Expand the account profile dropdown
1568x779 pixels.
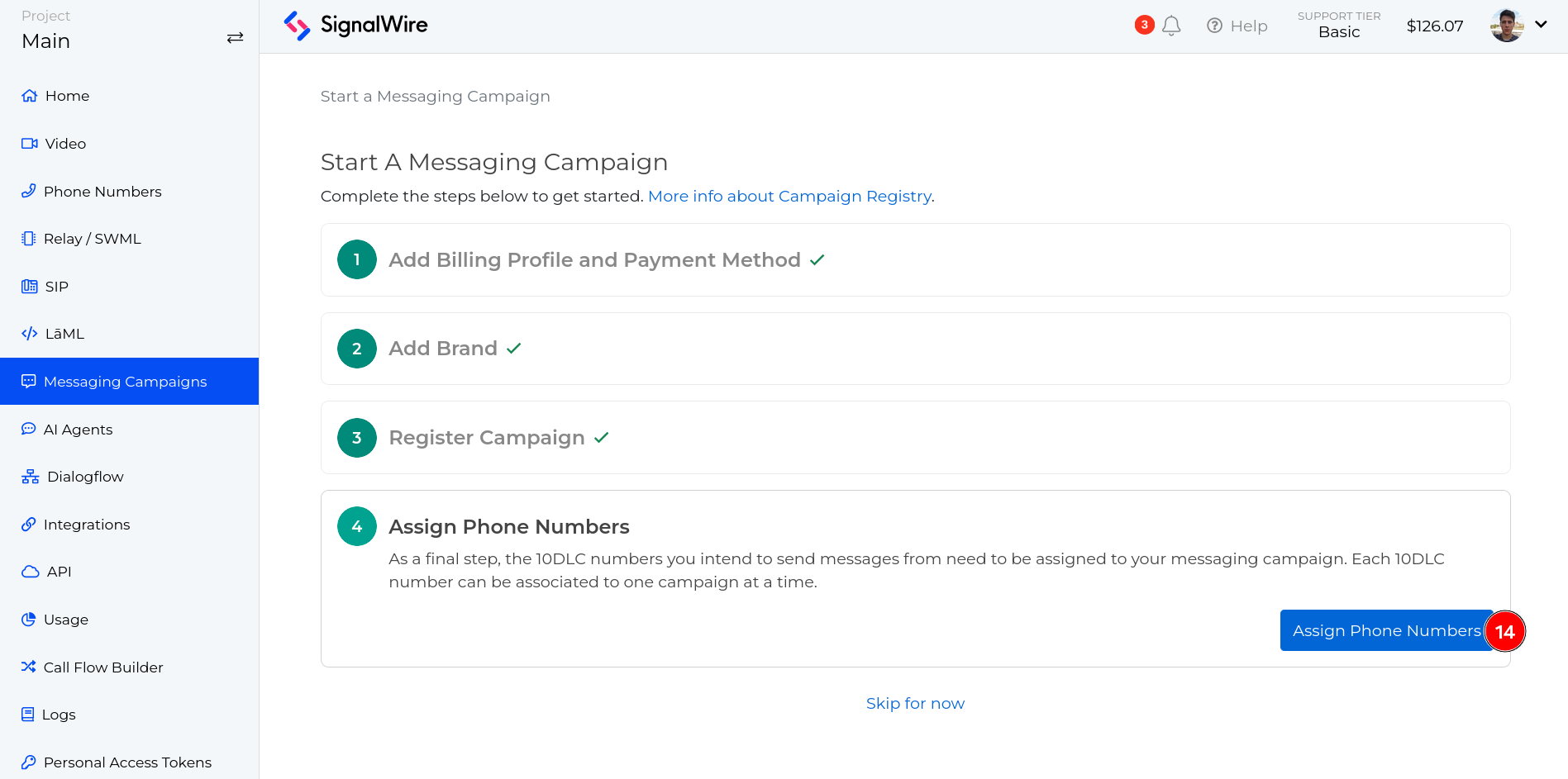[x=1519, y=25]
